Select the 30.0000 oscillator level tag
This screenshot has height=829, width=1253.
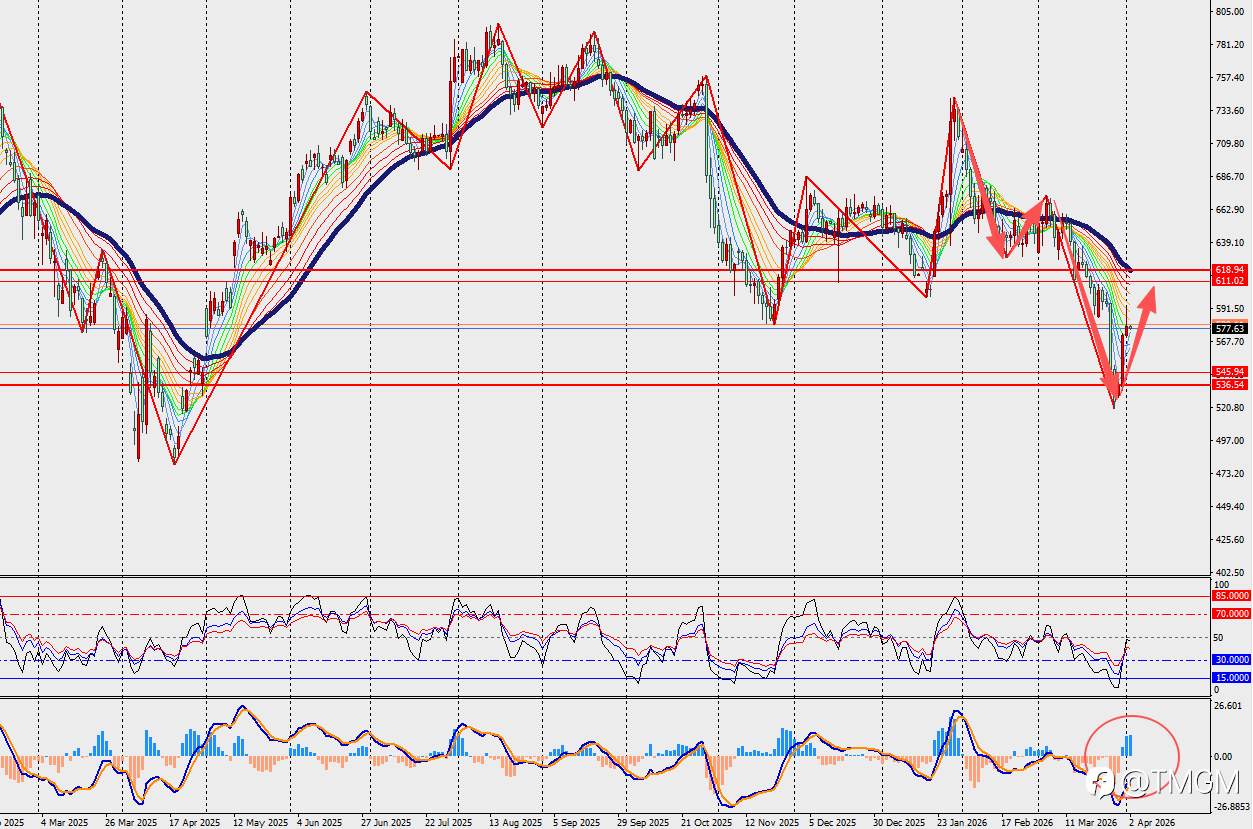pos(1231,660)
